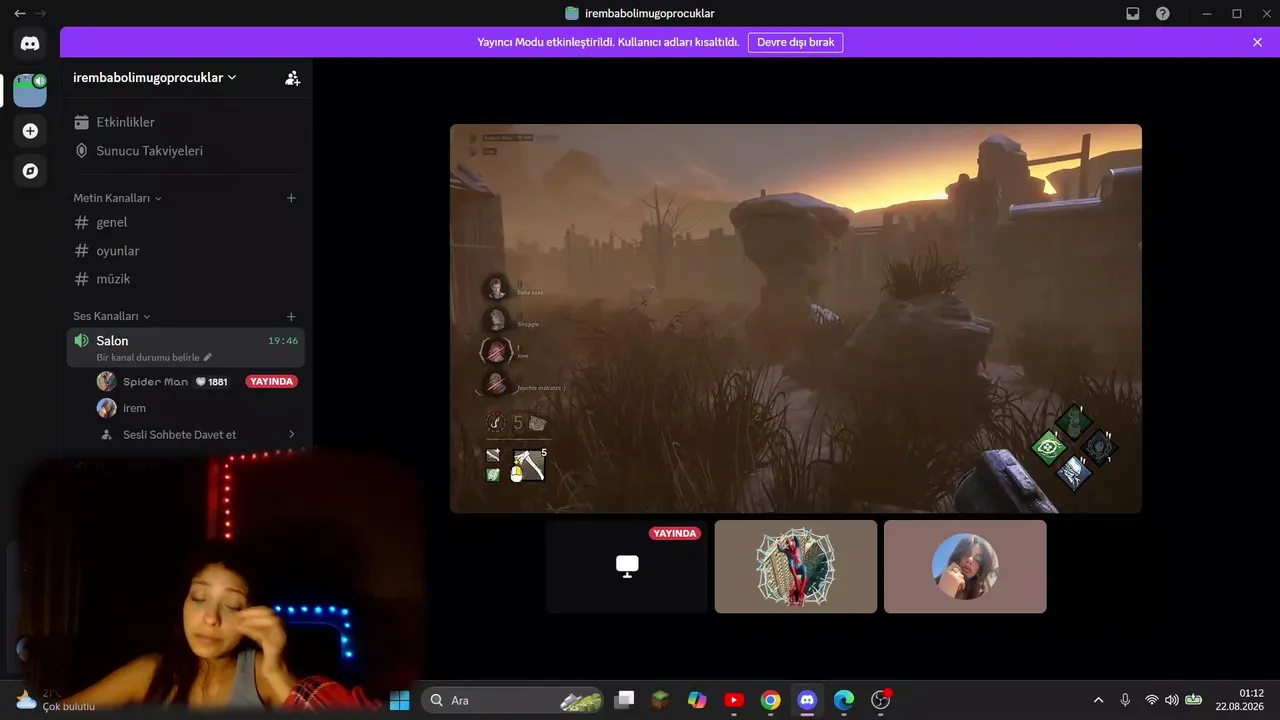Create a voice channel with plus icon
1280x720 pixels.
[x=291, y=316]
